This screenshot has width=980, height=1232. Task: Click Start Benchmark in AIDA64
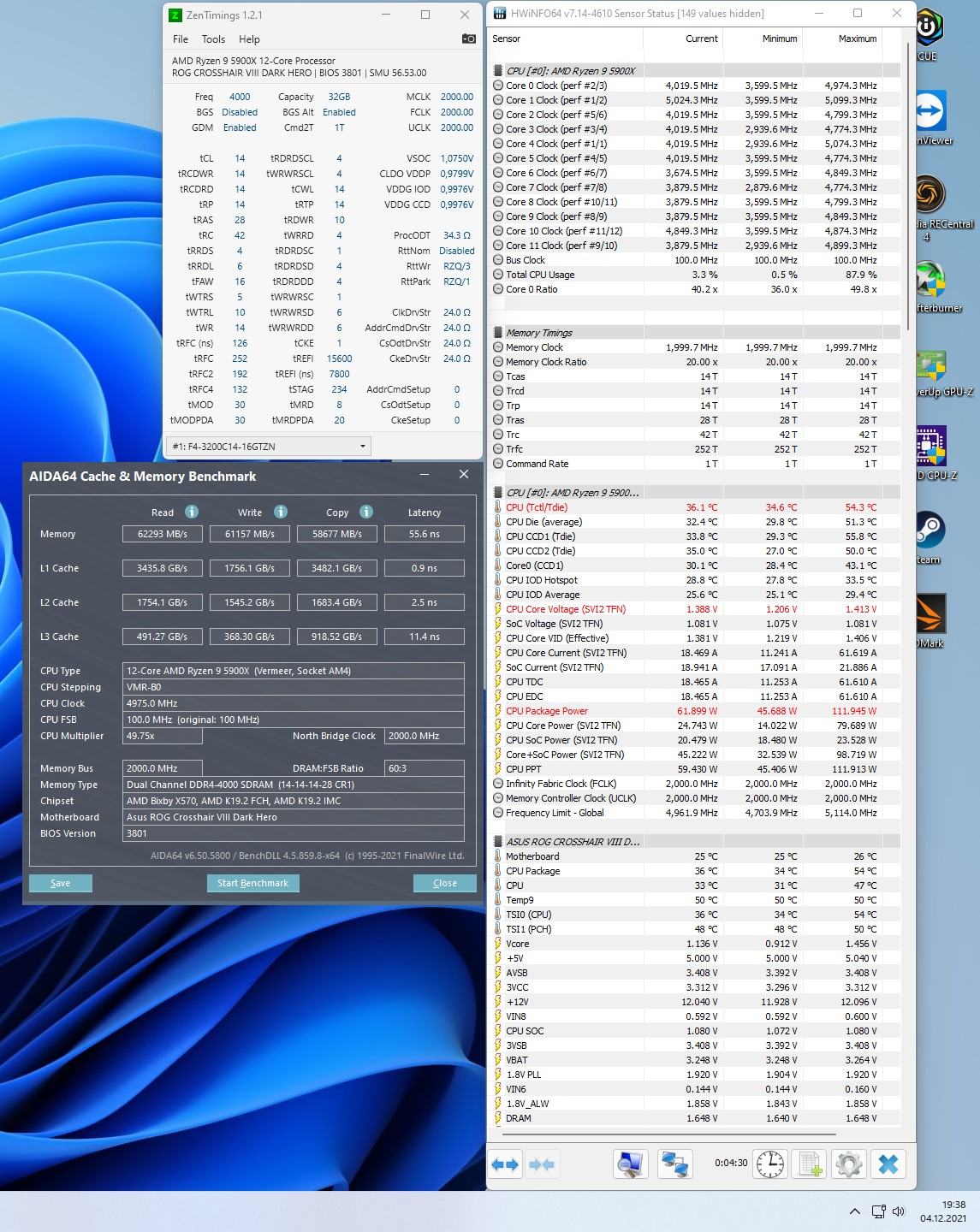[252, 883]
